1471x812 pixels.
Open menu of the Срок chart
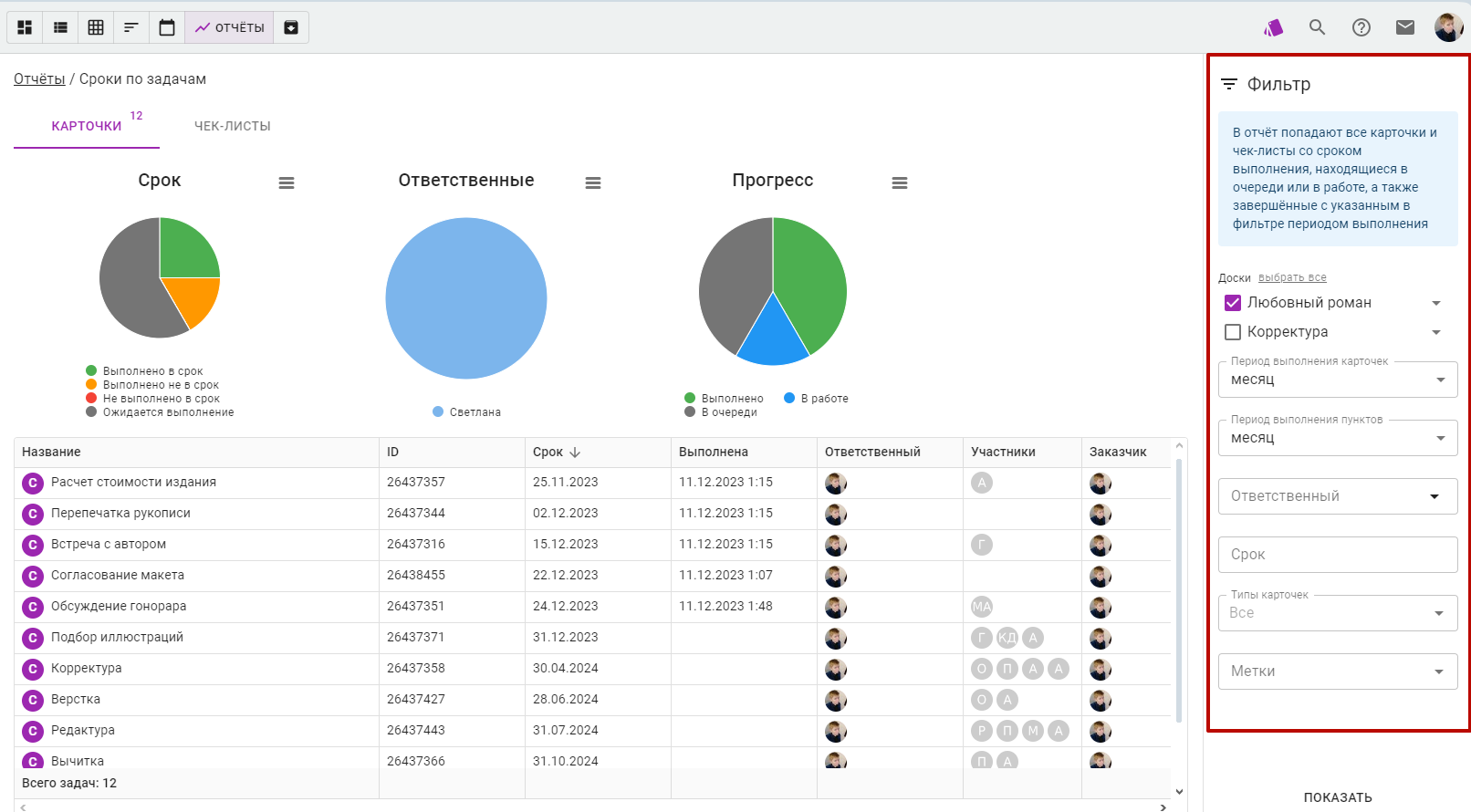point(287,182)
